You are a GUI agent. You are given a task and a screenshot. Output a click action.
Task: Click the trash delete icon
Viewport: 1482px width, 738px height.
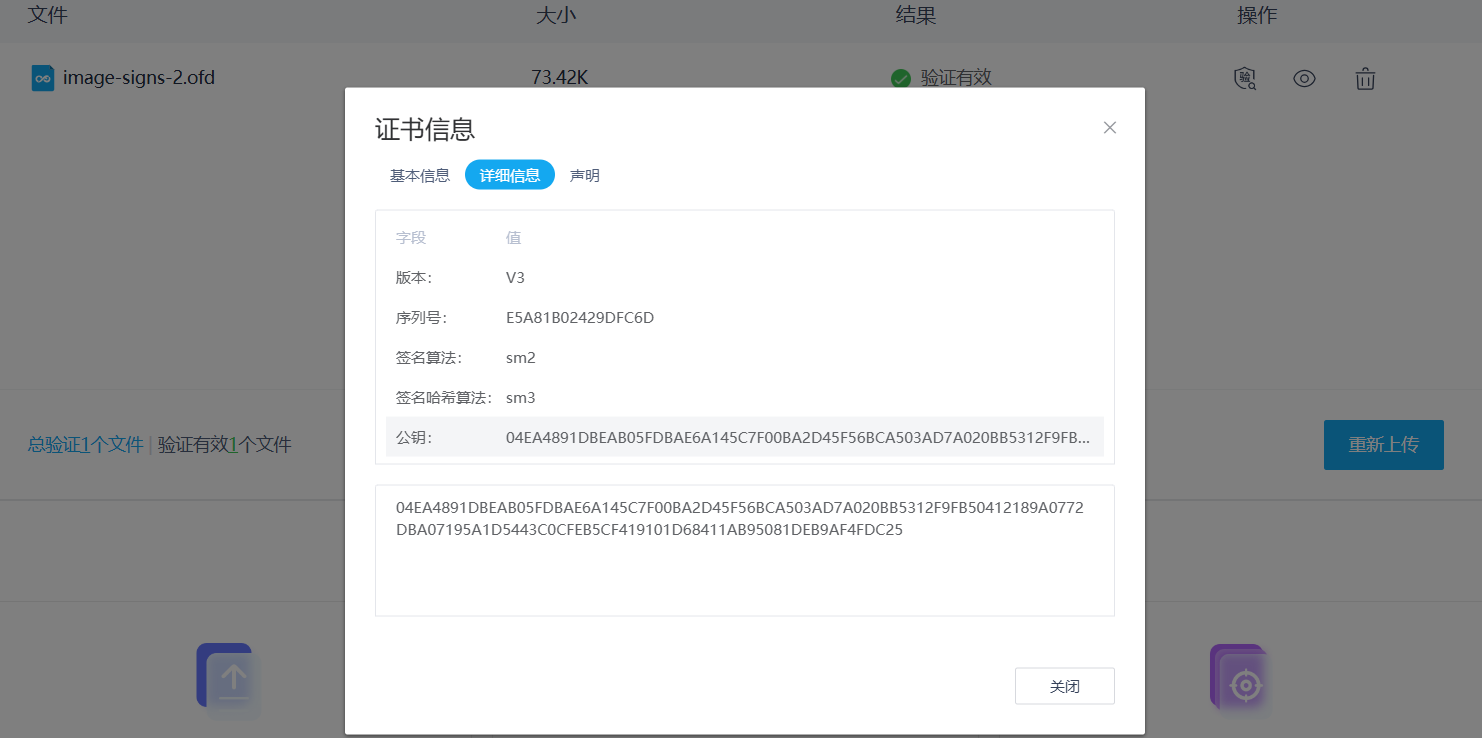[1365, 78]
